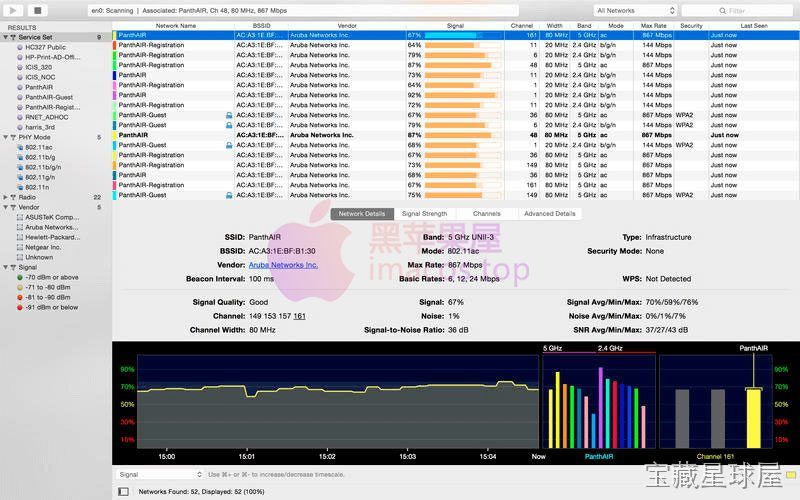Image resolution: width=800 pixels, height=500 pixels.
Task: Click the scanning status field in toolbar
Action: (303, 11)
